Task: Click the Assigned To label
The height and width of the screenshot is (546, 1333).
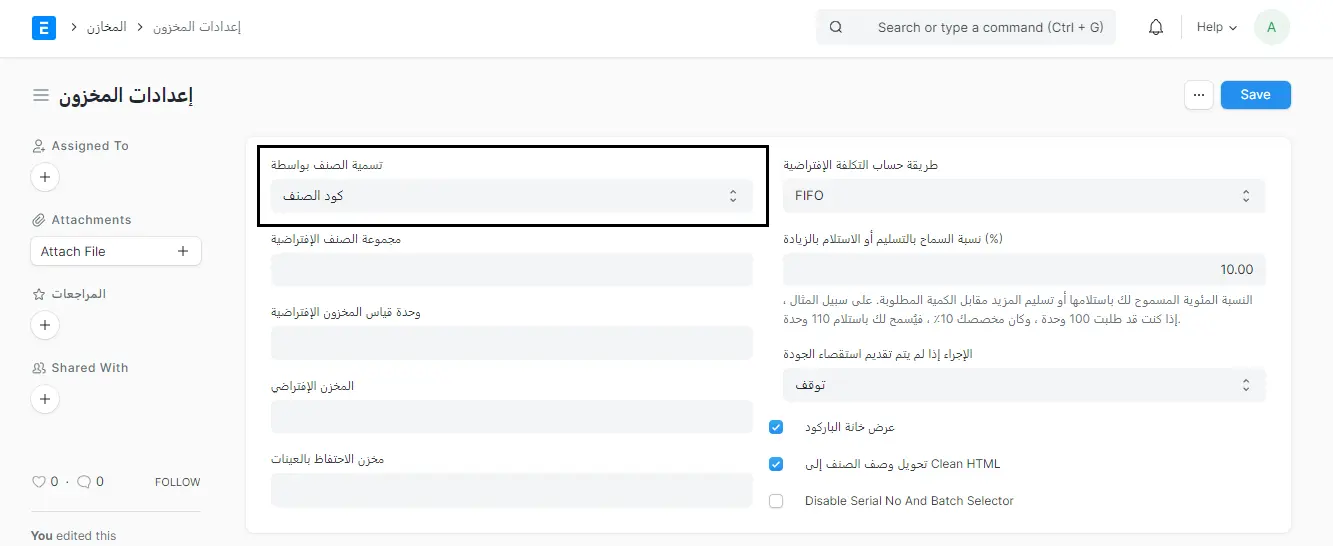Action: (90, 146)
